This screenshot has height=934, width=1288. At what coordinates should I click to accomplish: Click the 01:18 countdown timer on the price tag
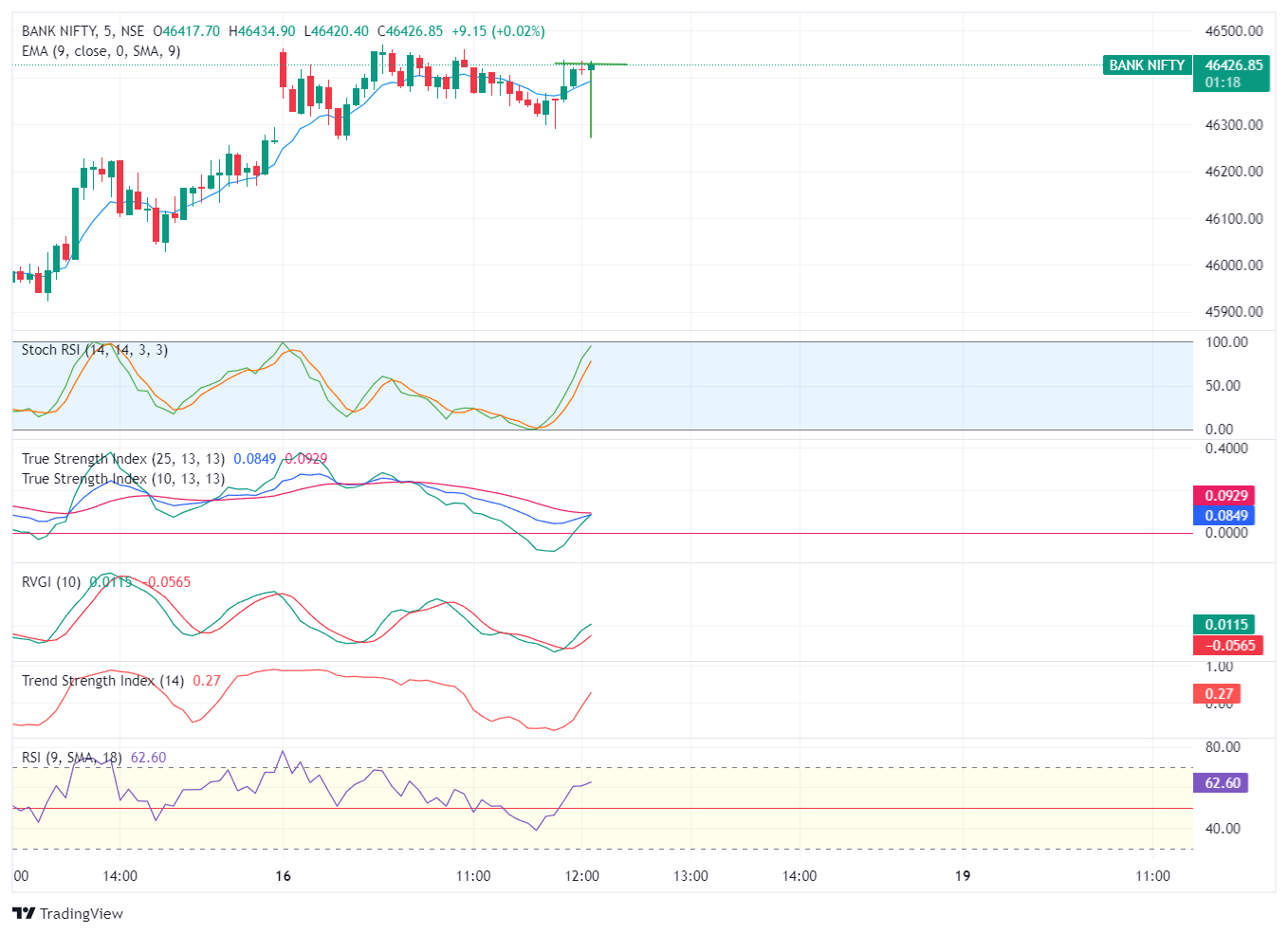(1223, 82)
